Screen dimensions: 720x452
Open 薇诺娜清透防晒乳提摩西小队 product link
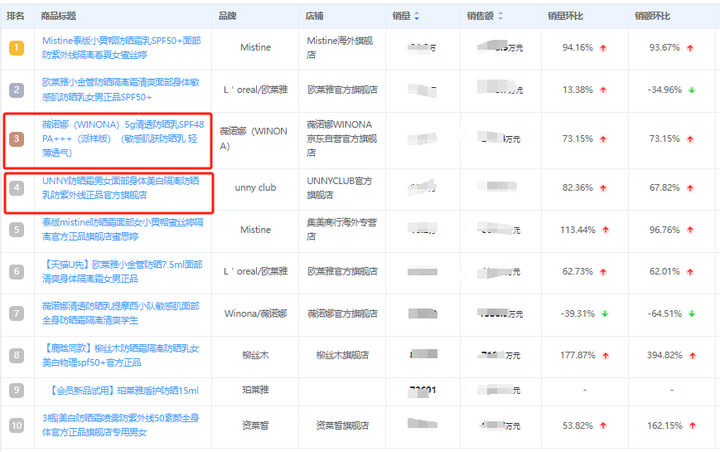click(121, 313)
